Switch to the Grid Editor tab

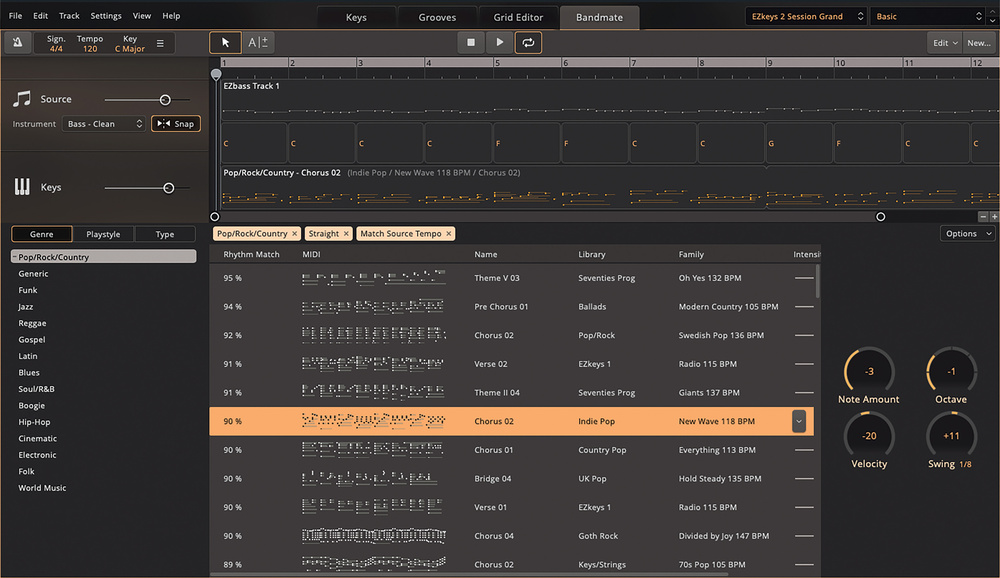click(517, 17)
